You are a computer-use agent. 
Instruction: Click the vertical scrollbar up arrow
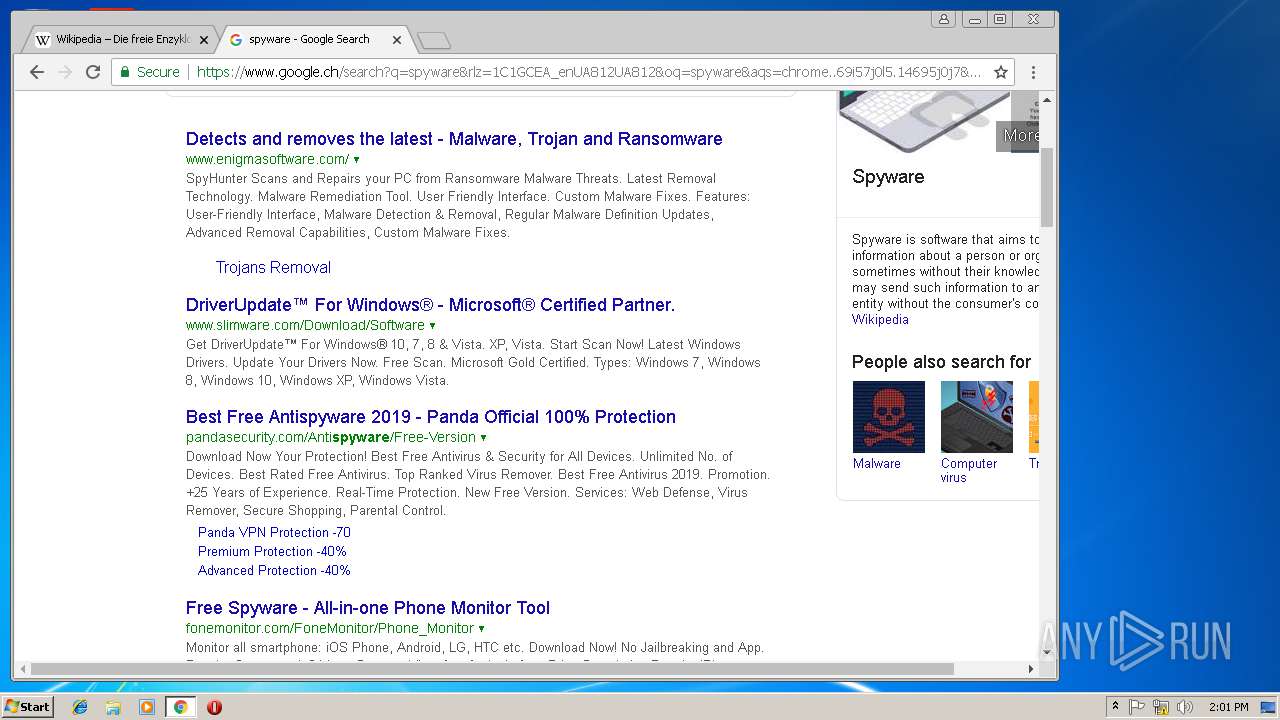click(x=1047, y=100)
